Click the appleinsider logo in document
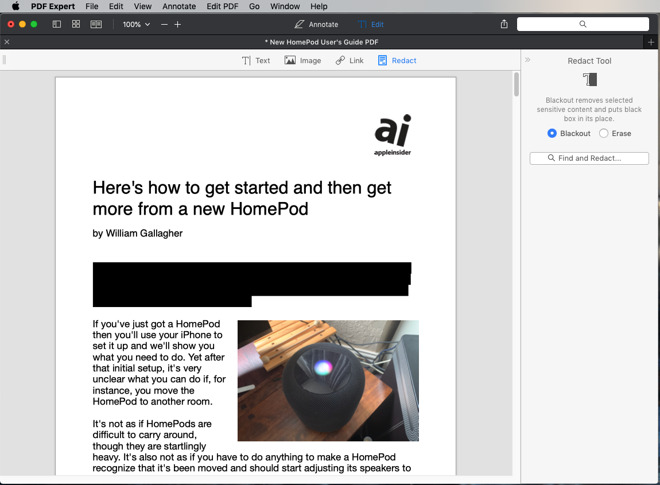 [392, 135]
